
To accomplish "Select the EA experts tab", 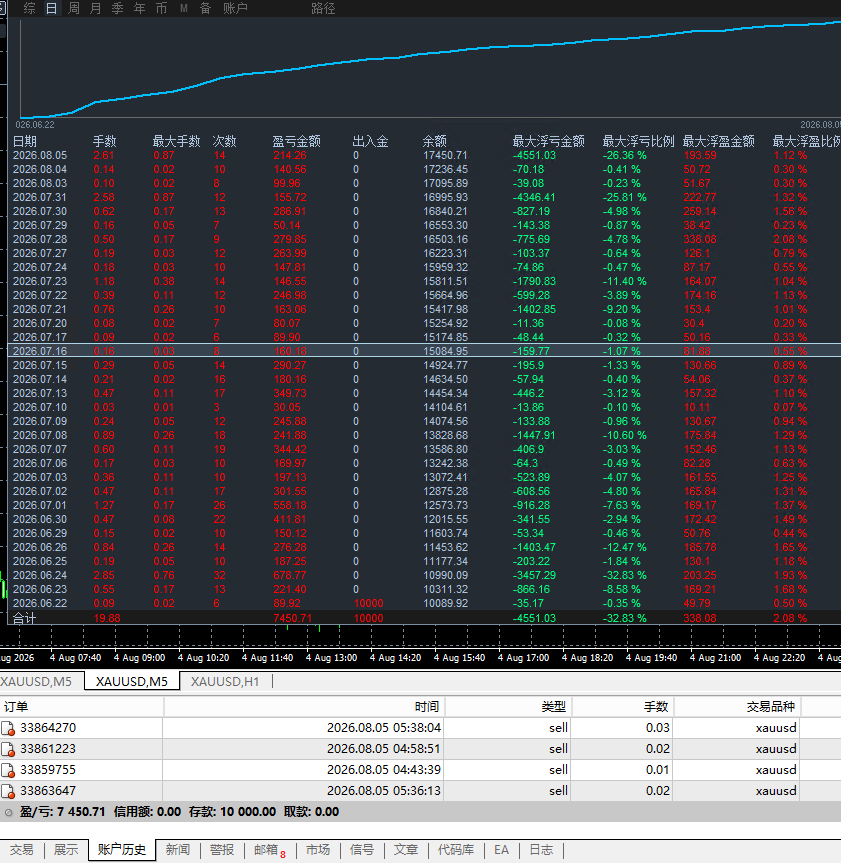I will (x=502, y=850).
